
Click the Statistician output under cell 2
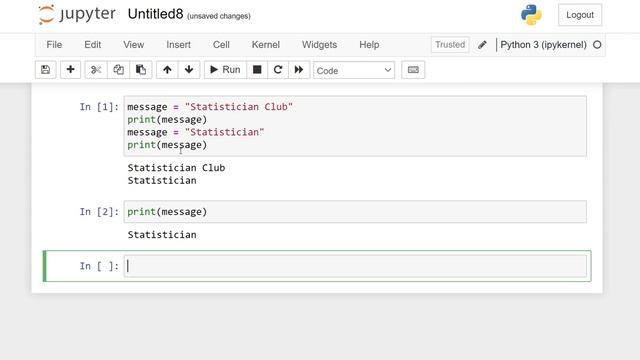[x=162, y=235]
